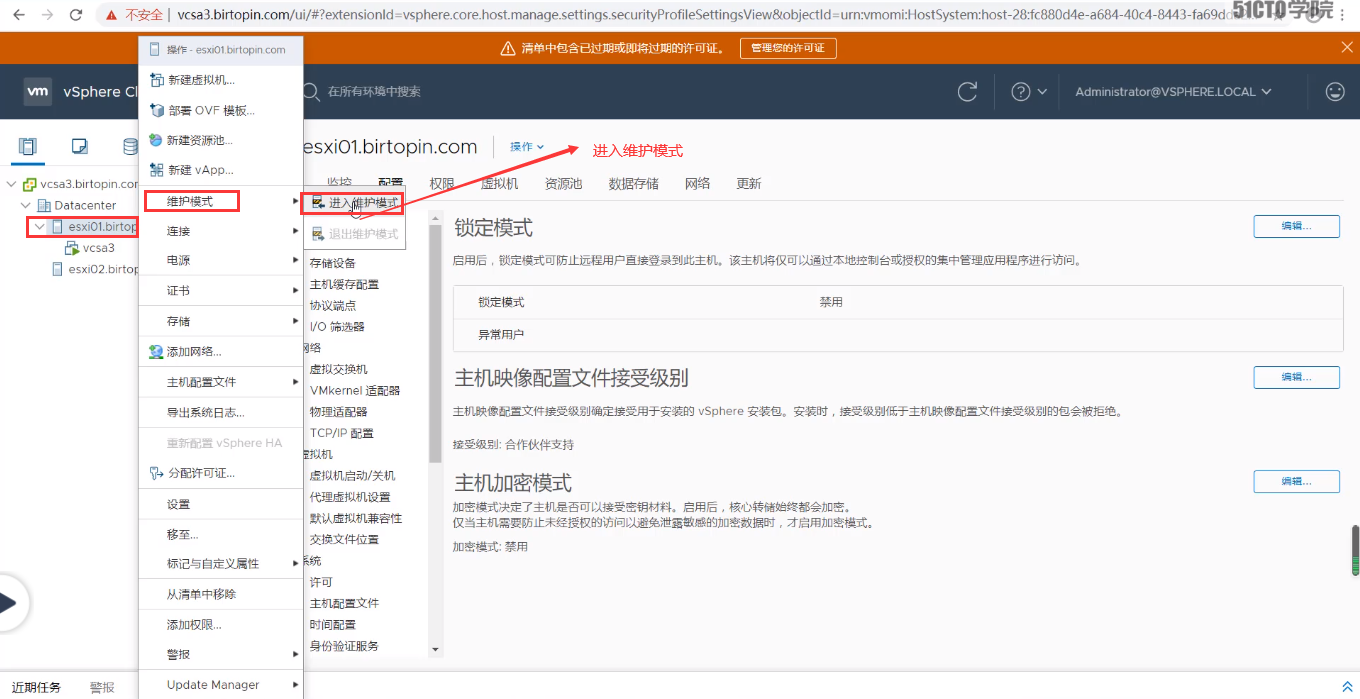Click settings list scrollbar down arrow
Screen dimensions: 1360x699
tap(435, 650)
